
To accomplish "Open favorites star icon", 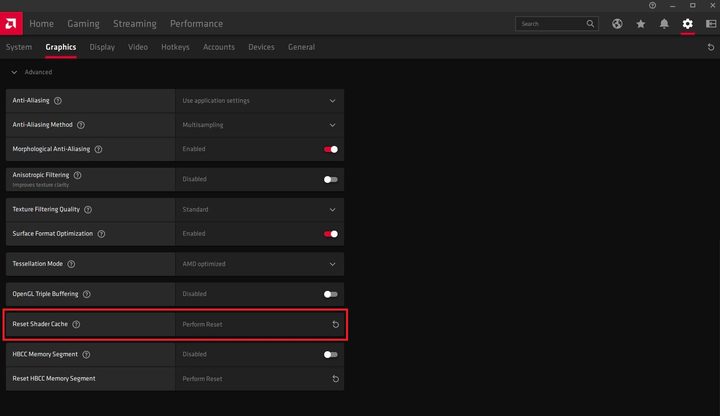I will 641,24.
